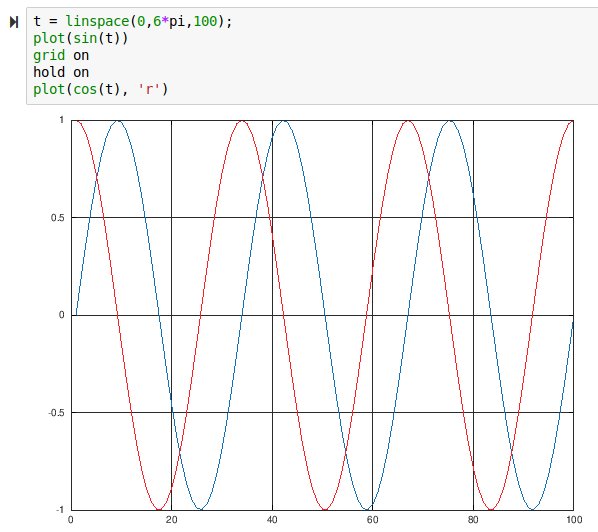Click the y-axis tick label -1
This screenshot has height=532, width=598.
coord(60,510)
